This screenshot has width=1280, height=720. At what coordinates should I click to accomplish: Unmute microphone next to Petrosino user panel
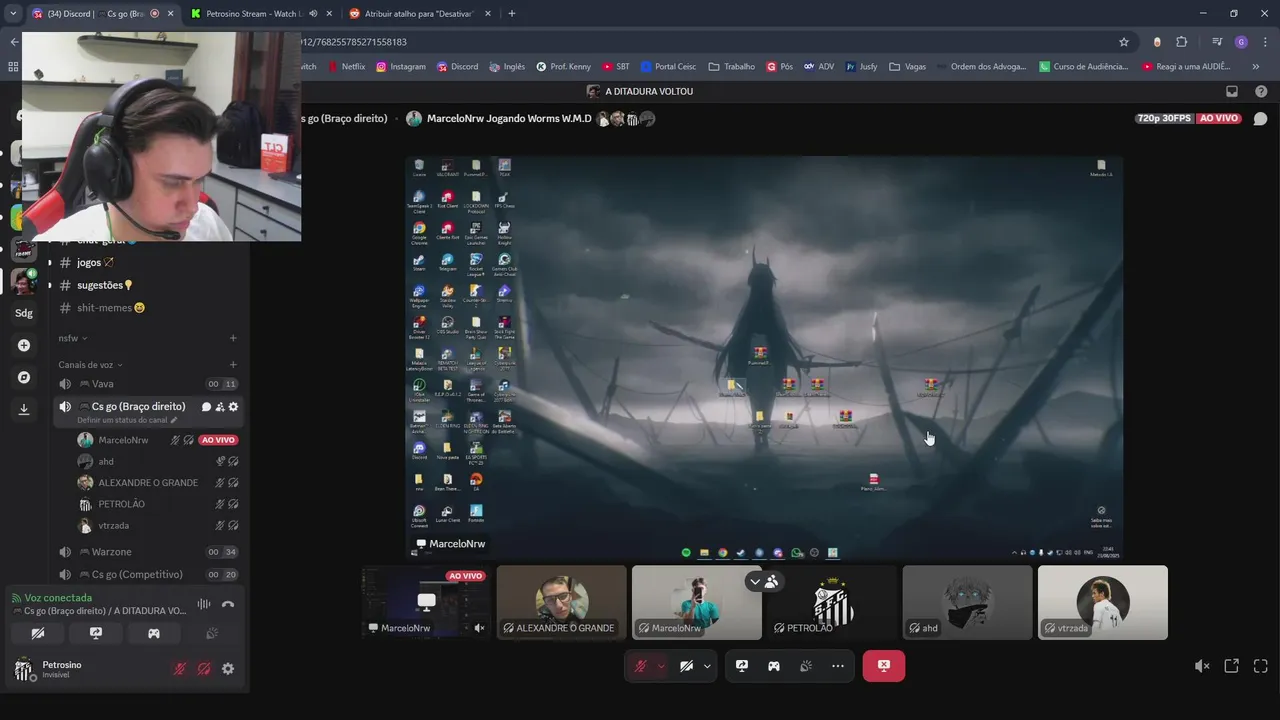tap(180, 669)
